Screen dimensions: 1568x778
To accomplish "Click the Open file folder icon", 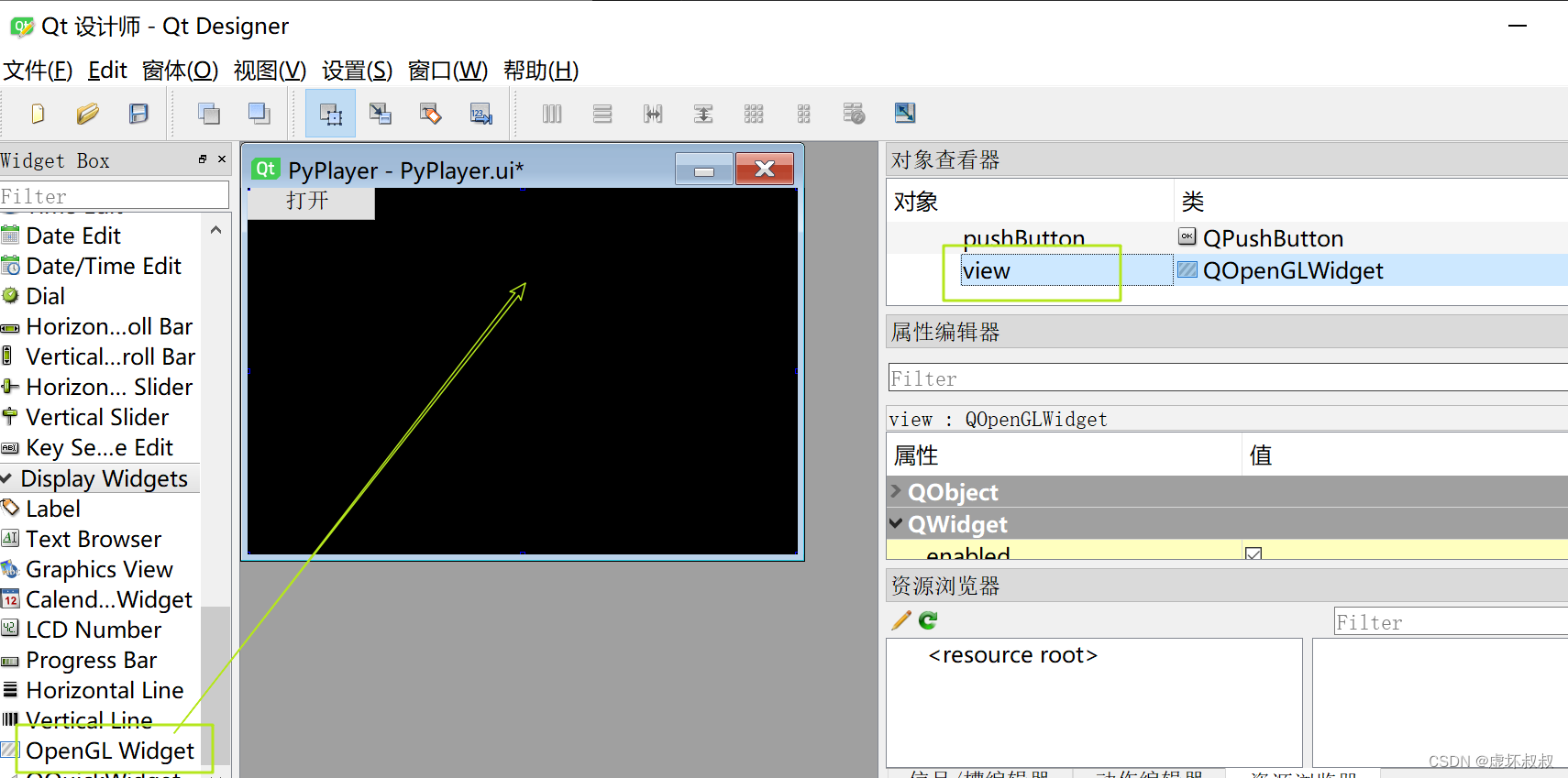I will click(x=88, y=114).
